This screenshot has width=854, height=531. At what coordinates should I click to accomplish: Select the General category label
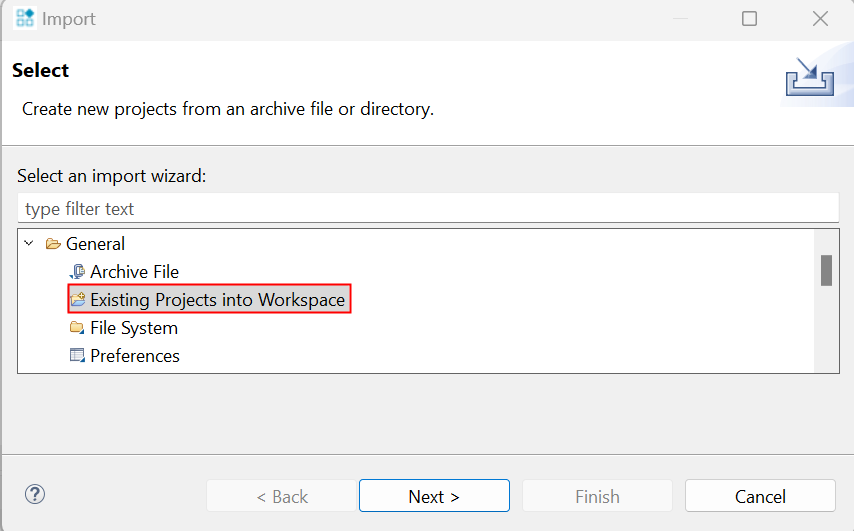click(95, 244)
